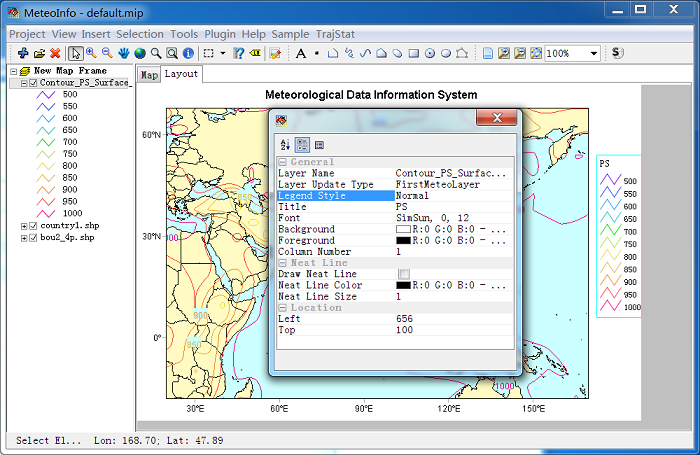
Task: Click the Neat Line Color black swatch
Action: click(x=403, y=285)
